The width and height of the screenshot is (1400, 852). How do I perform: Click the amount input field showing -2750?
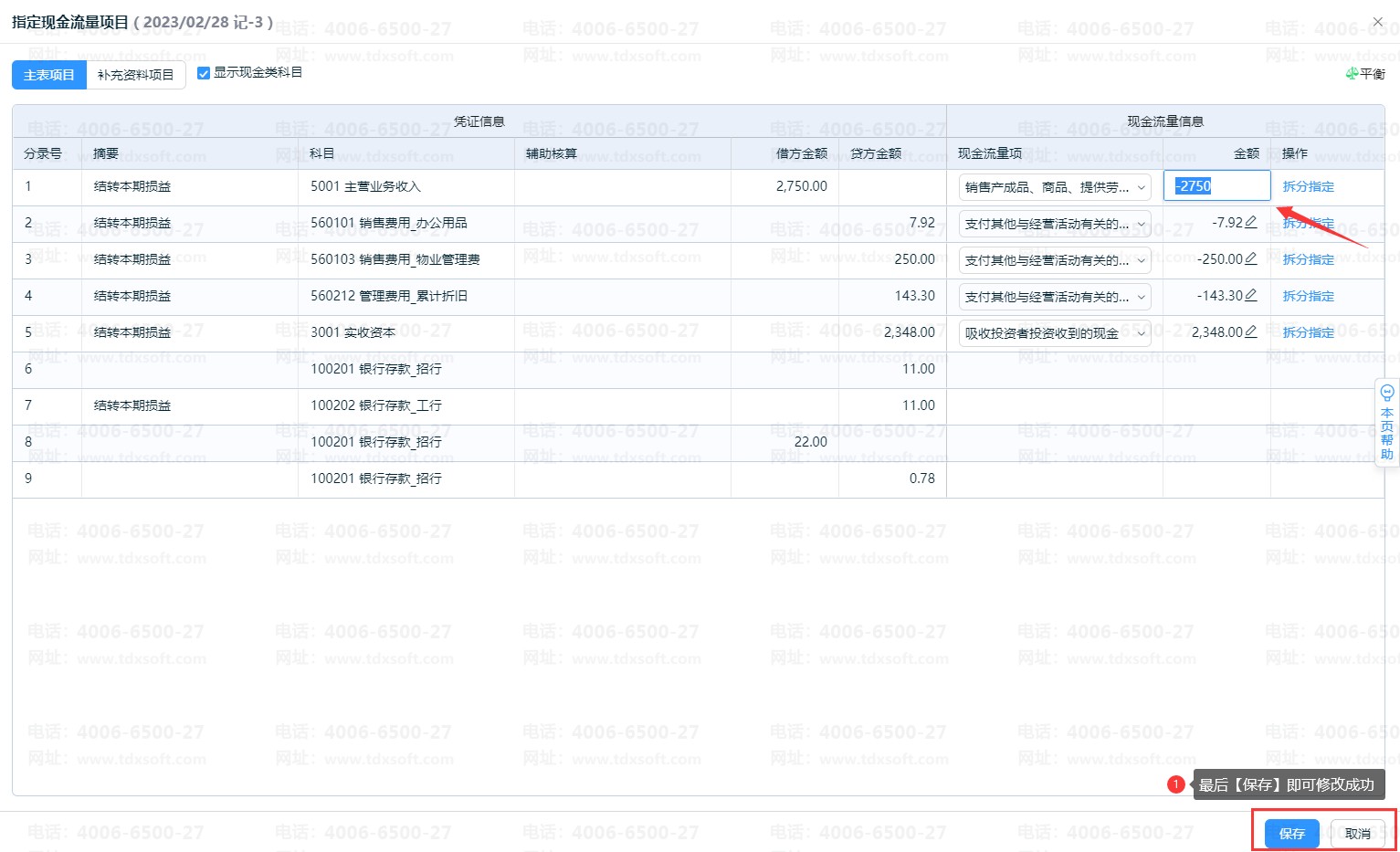[x=1216, y=186]
